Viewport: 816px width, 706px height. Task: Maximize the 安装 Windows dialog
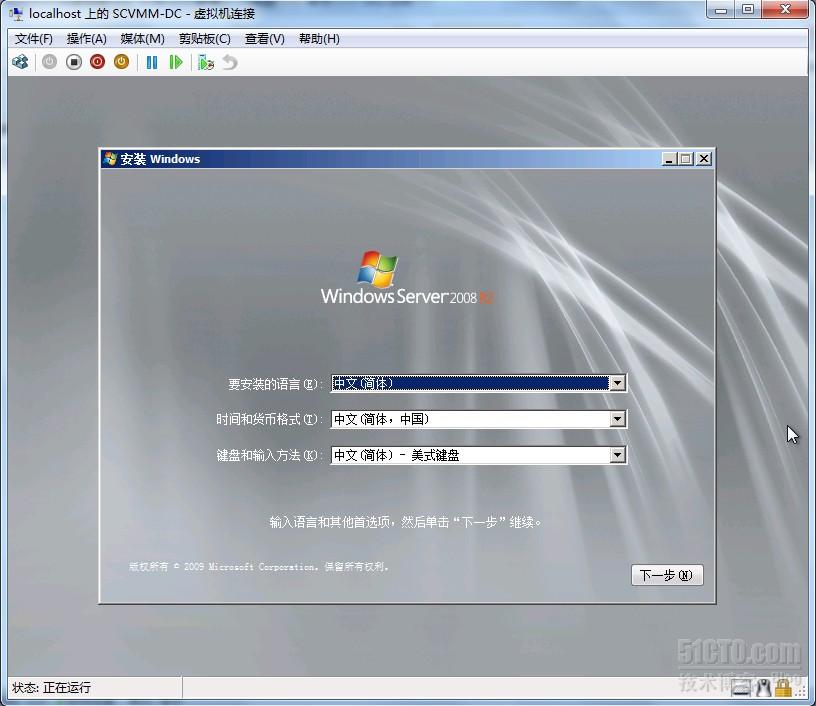(686, 159)
